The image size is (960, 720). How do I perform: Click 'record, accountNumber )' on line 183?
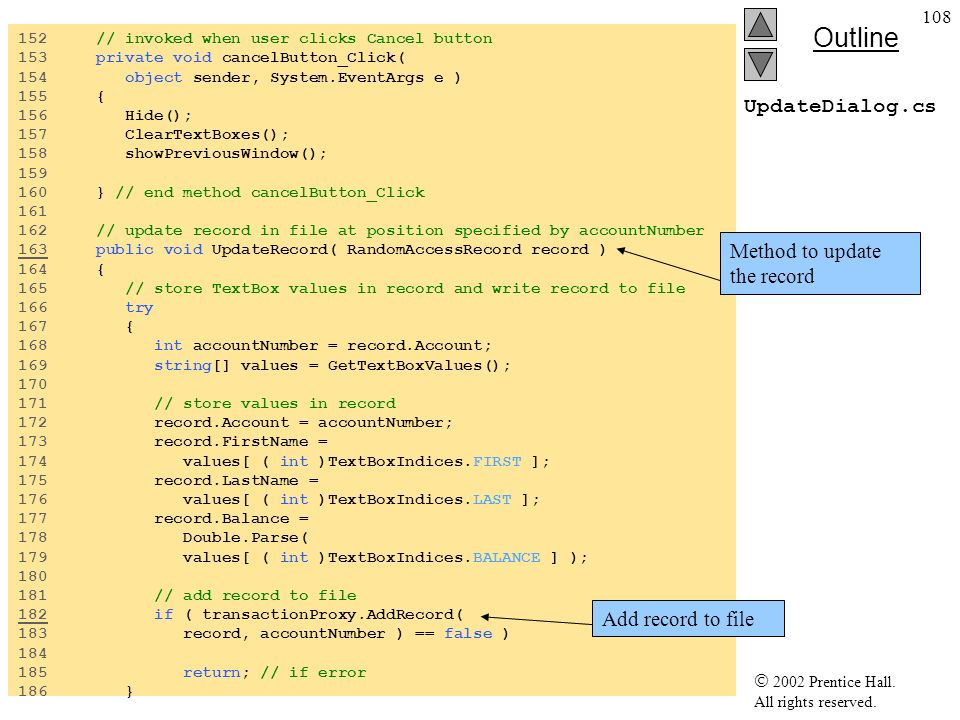(x=293, y=634)
